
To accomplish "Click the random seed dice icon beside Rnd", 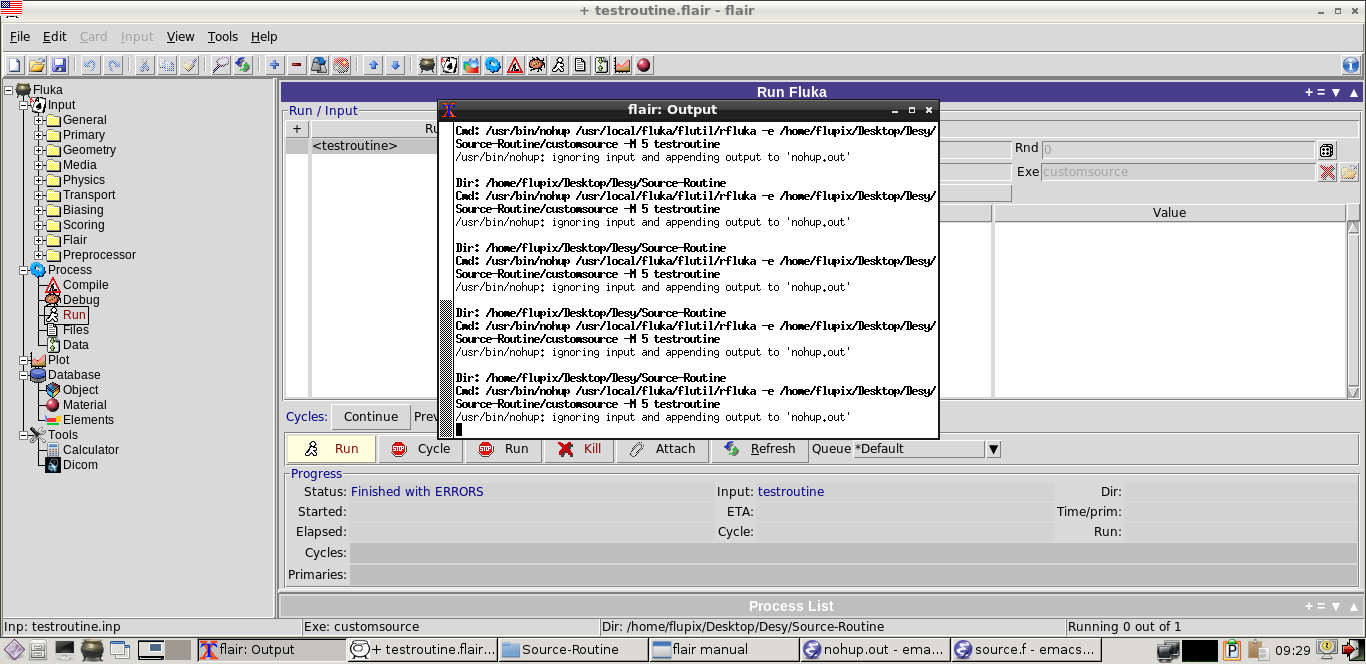I will pyautogui.click(x=1327, y=150).
